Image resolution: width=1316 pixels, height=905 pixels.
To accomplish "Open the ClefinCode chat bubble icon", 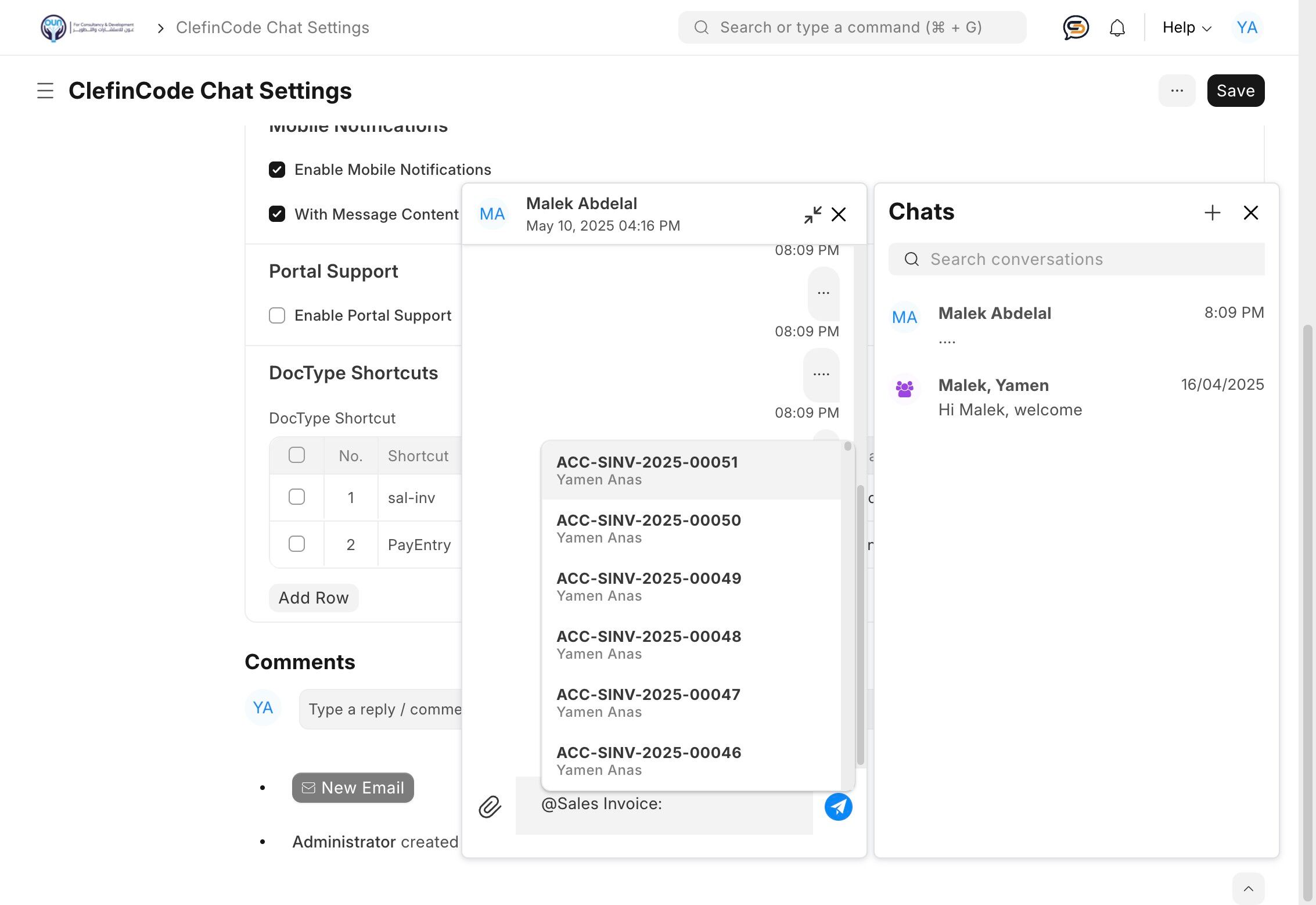I will [x=1075, y=27].
